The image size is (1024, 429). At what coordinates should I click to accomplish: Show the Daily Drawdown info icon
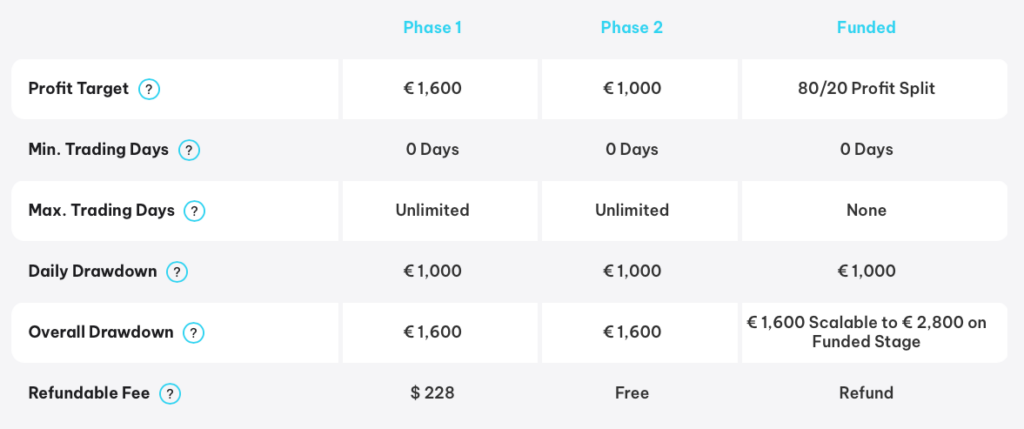point(177,272)
